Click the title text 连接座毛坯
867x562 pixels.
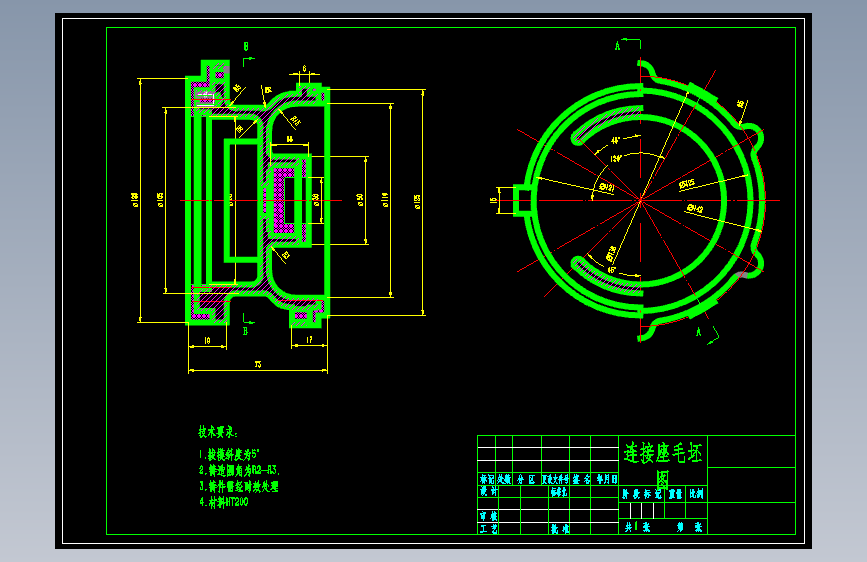click(663, 454)
